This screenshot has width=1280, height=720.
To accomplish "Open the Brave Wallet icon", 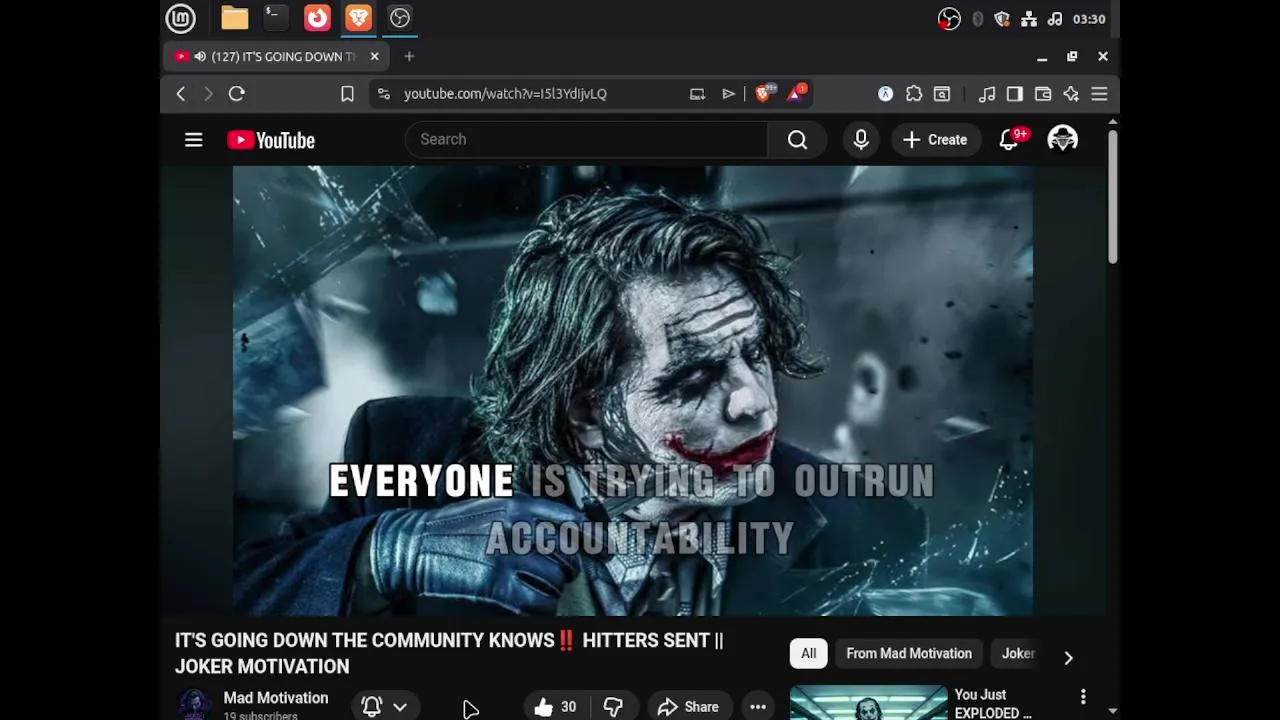I will click(x=1043, y=94).
